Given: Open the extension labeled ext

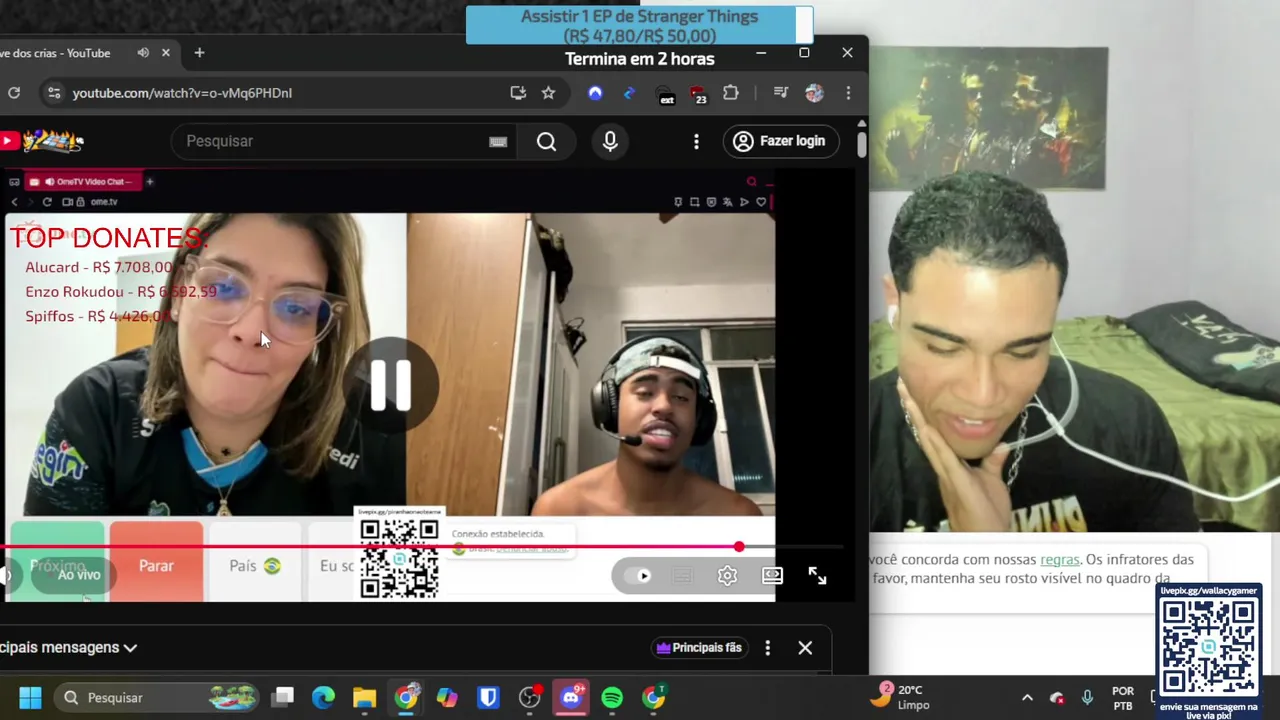Looking at the screenshot, I should tap(666, 94).
